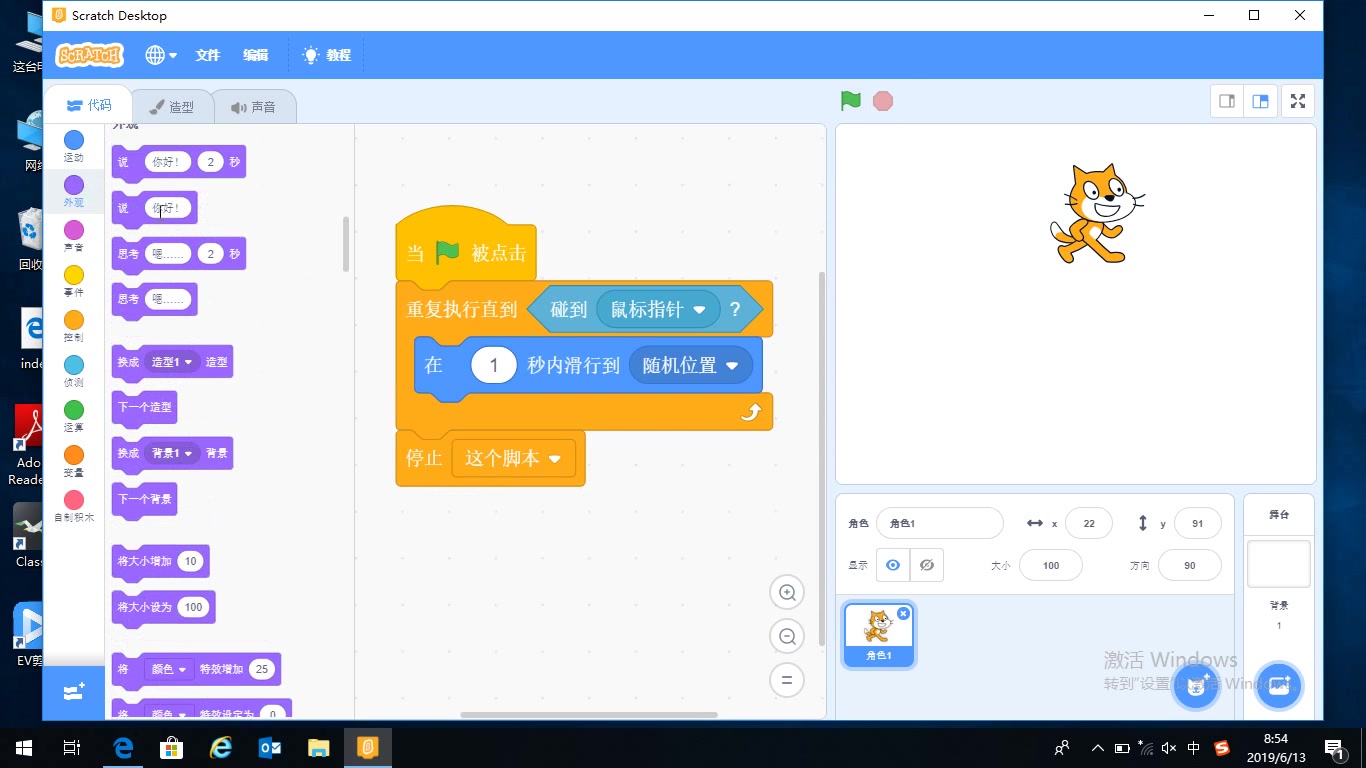This screenshot has width=1366, height=768.
Task: Select the Motion blocks category
Action: (73, 140)
